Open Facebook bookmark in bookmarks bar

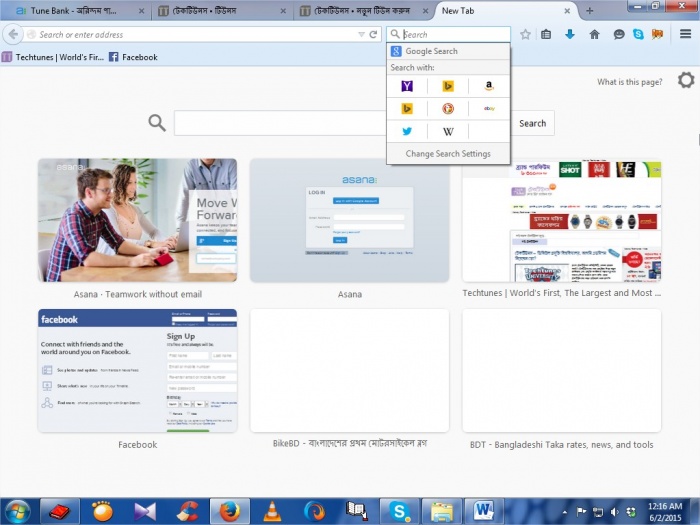(133, 57)
